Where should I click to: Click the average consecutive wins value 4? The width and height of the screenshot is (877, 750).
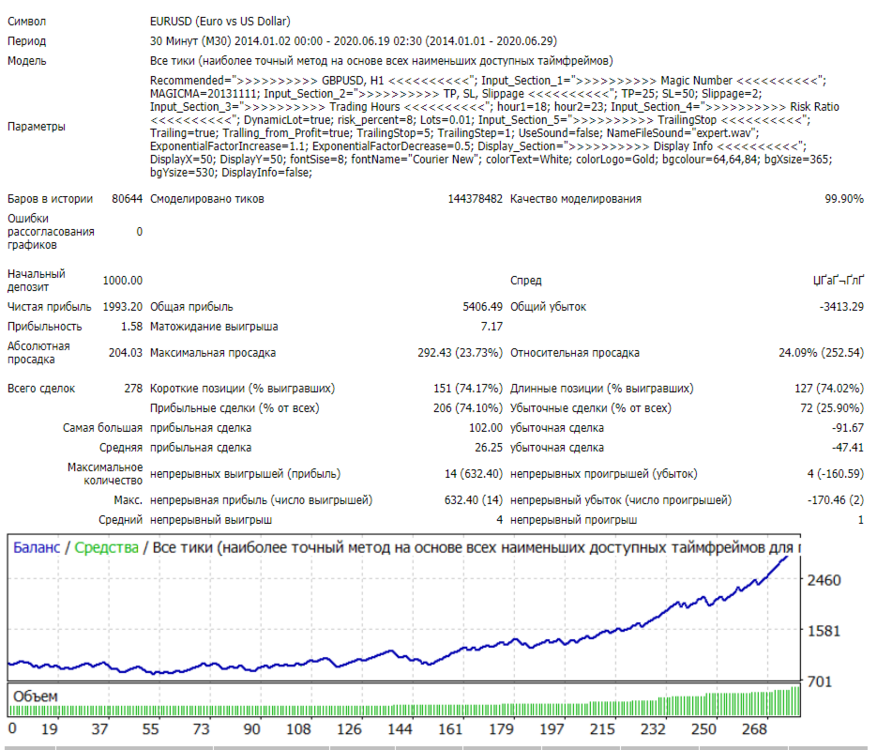click(x=499, y=520)
